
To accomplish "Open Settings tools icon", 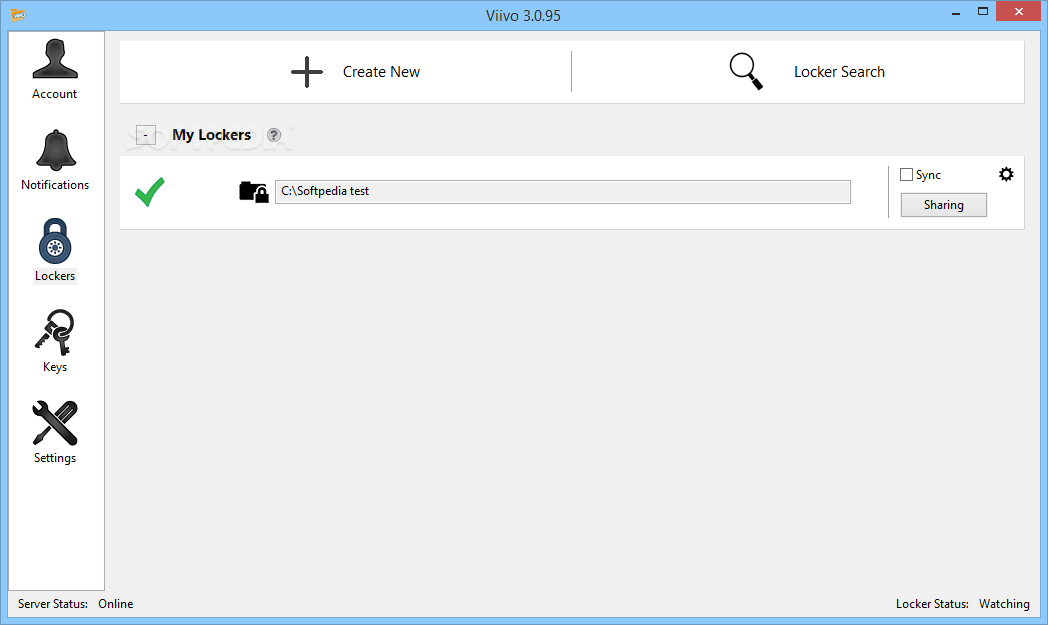I will tap(55, 423).
